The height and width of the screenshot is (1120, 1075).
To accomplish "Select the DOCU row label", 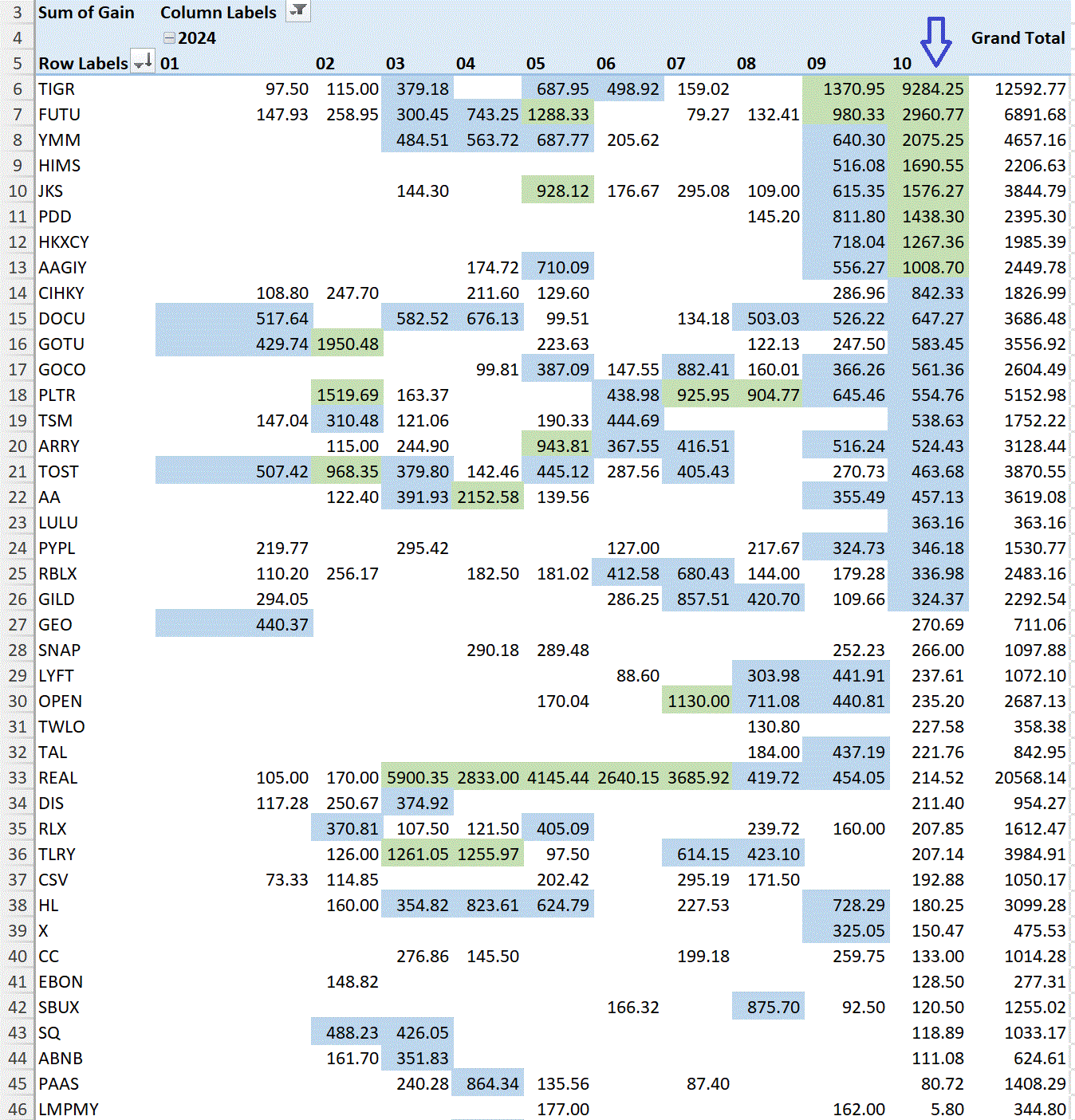I will 61,319.
